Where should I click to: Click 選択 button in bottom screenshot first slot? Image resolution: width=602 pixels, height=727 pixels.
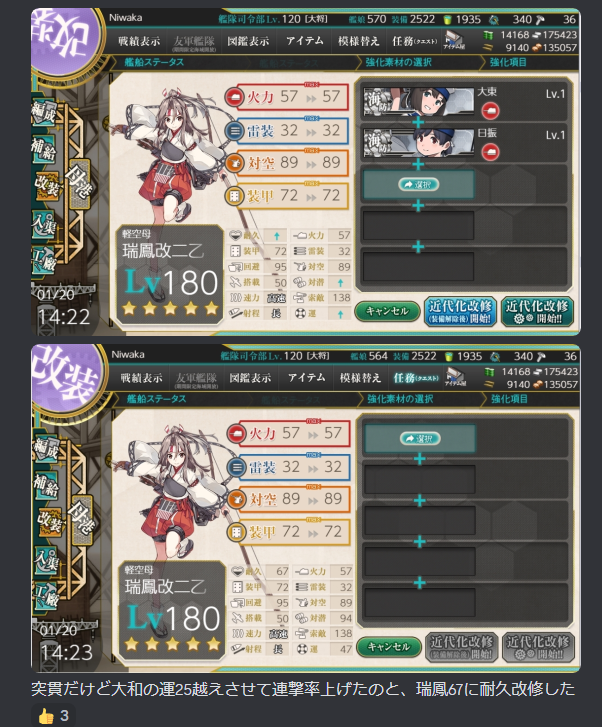click(420, 438)
